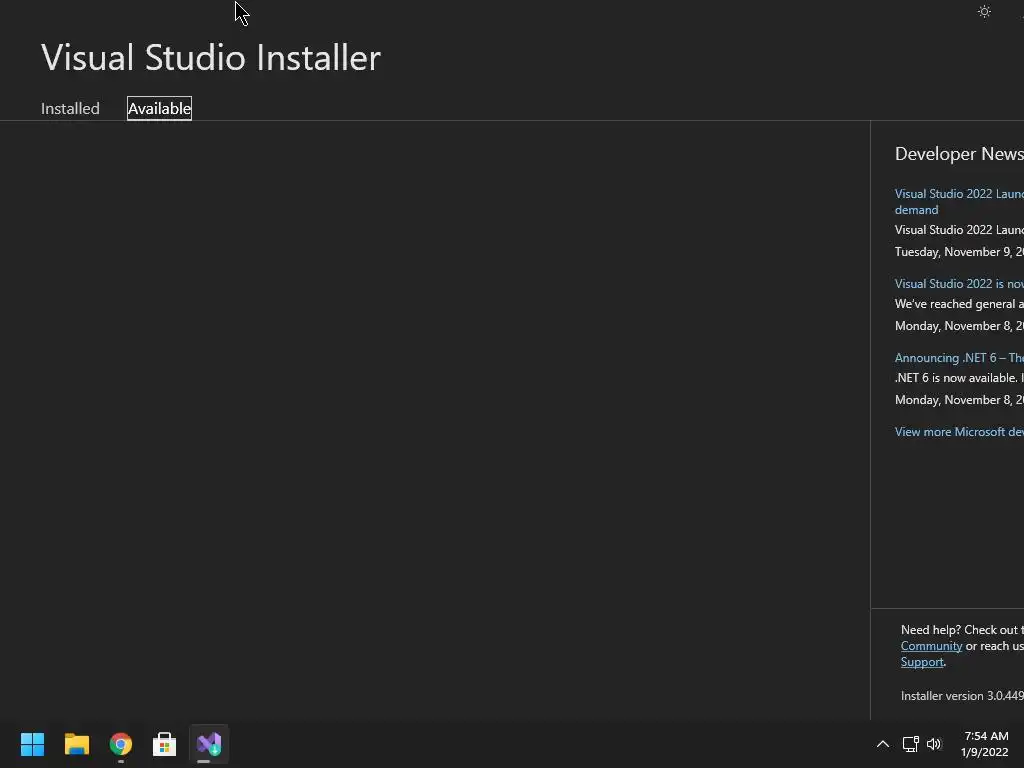Open the Visual Studio 2022 Launch news link
The height and width of the screenshot is (768, 1024).
pos(959,201)
